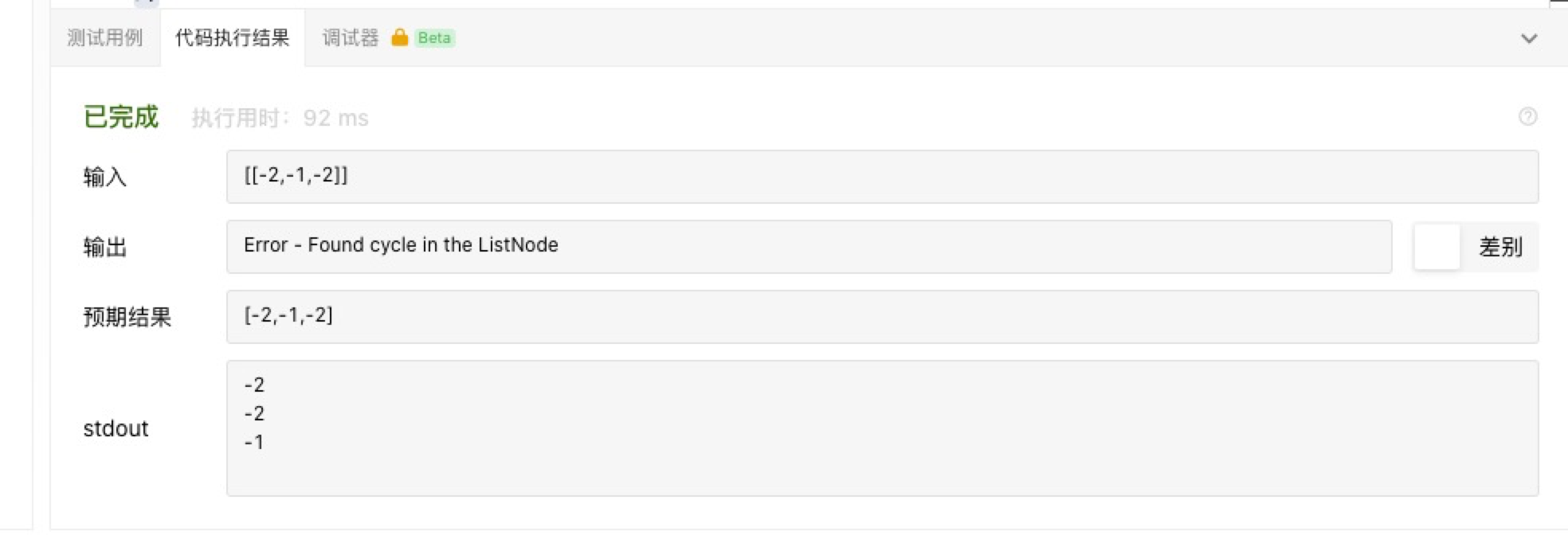Image resolution: width=1568 pixels, height=543 pixels.
Task: Click the 执行用时 92 ms text
Action: click(280, 118)
